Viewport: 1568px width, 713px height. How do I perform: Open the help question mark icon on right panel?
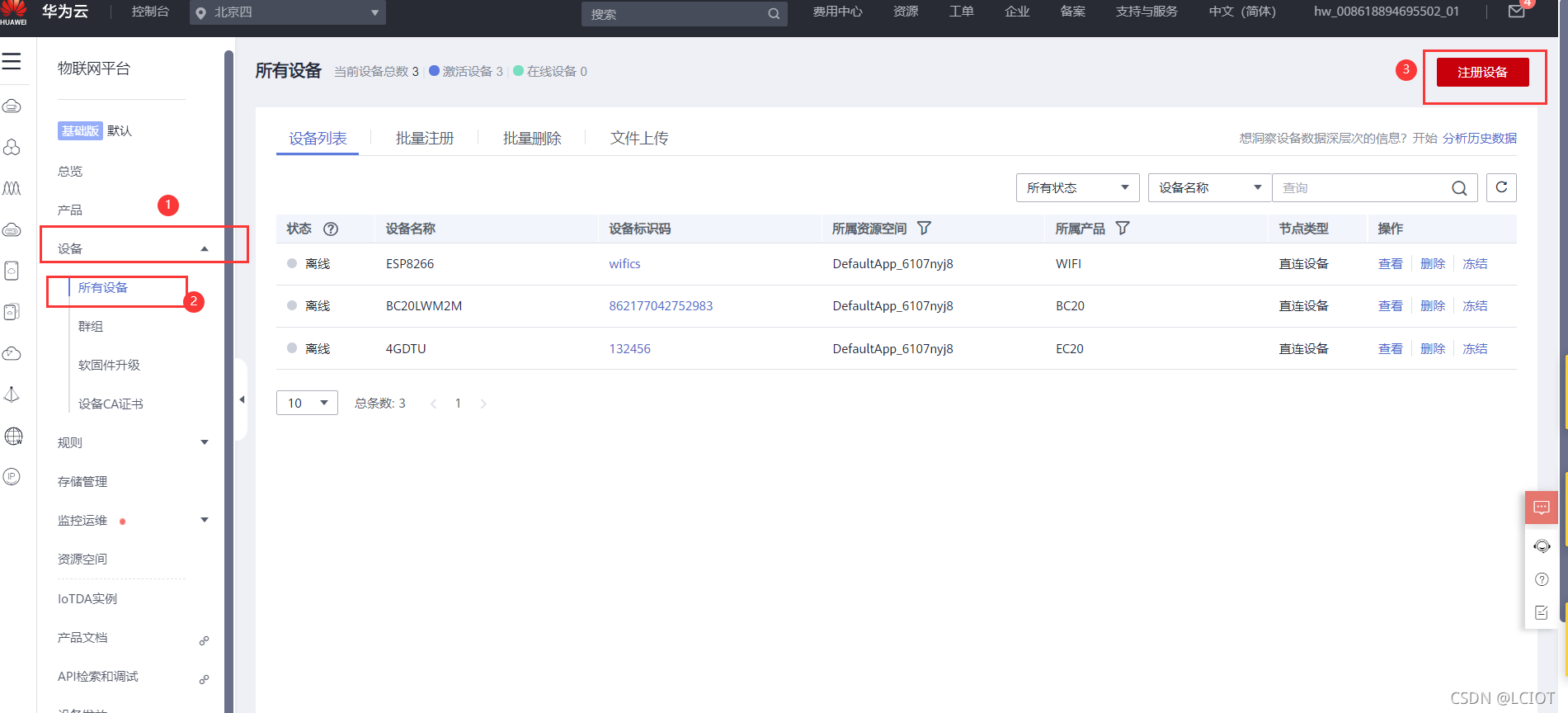pos(1542,579)
